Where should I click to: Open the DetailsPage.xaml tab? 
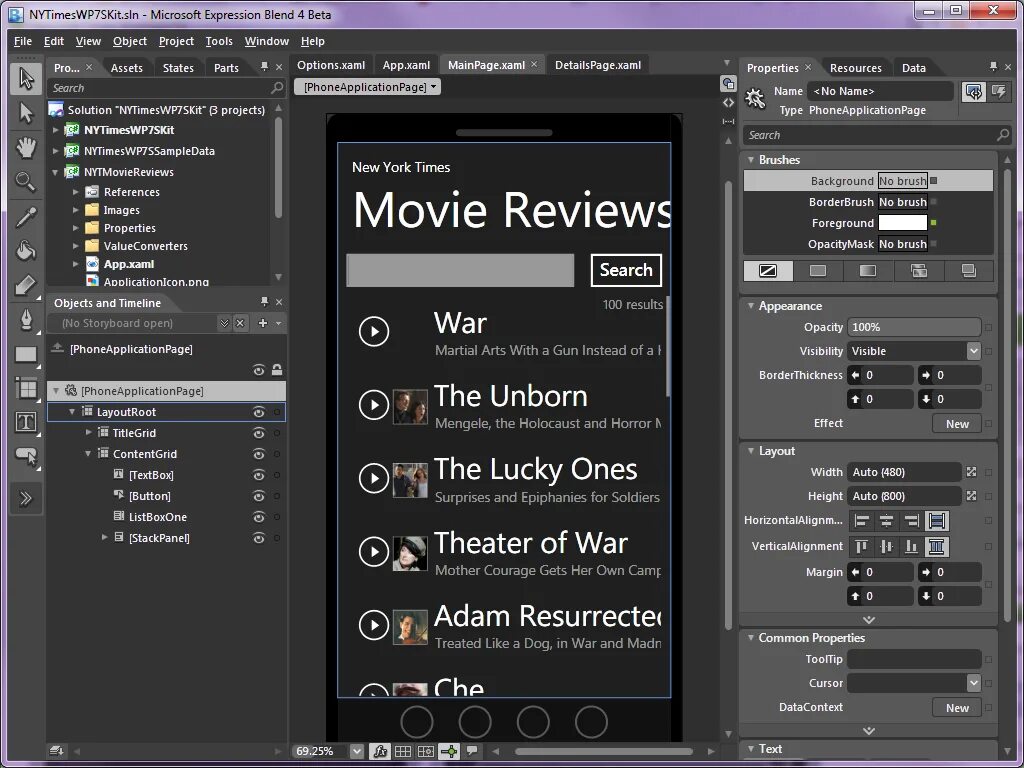[598, 65]
